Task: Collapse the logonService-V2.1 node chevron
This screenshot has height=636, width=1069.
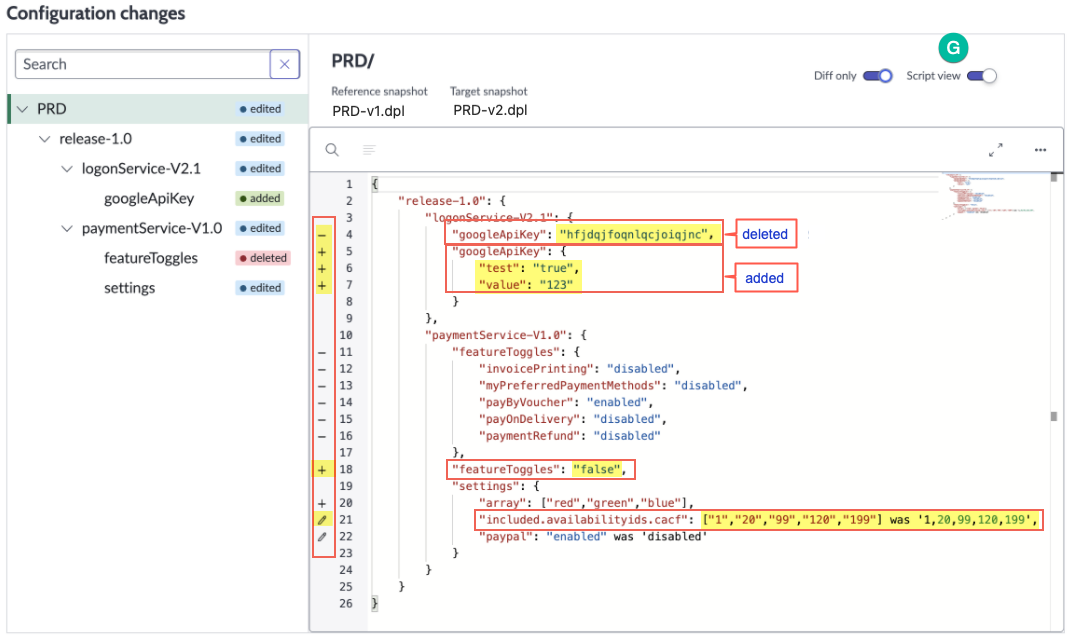Action: tap(67, 169)
